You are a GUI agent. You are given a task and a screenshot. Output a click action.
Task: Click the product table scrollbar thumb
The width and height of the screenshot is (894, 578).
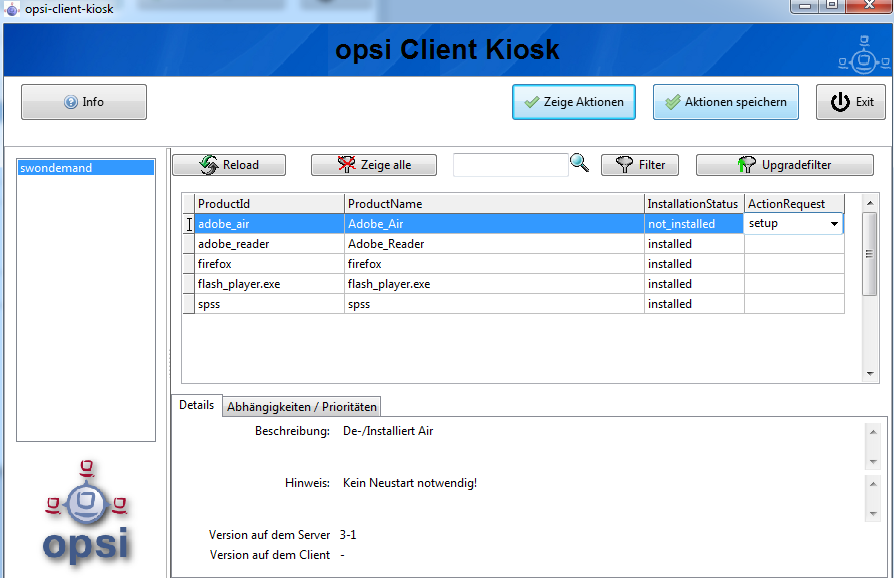[x=869, y=254]
